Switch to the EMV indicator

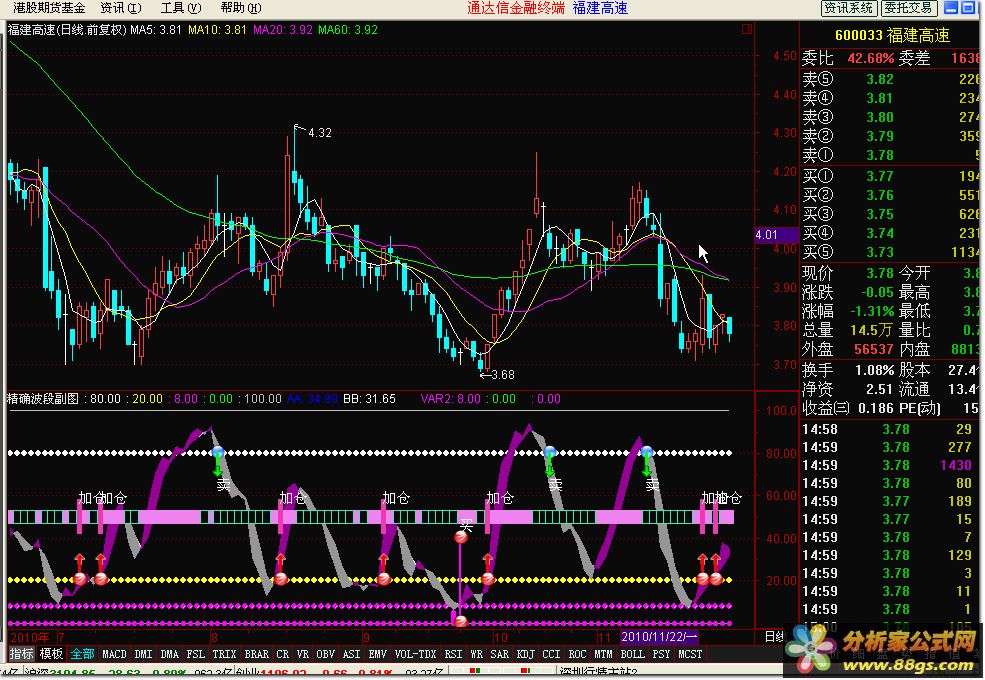378,654
